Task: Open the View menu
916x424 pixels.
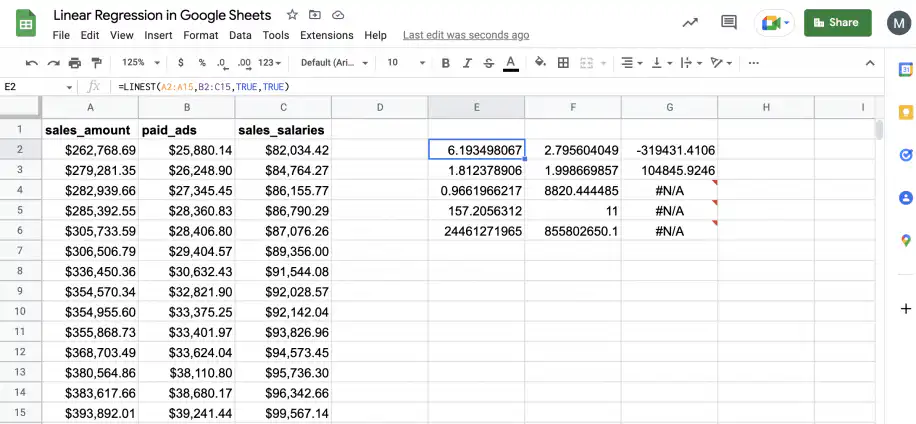Action: click(122, 35)
